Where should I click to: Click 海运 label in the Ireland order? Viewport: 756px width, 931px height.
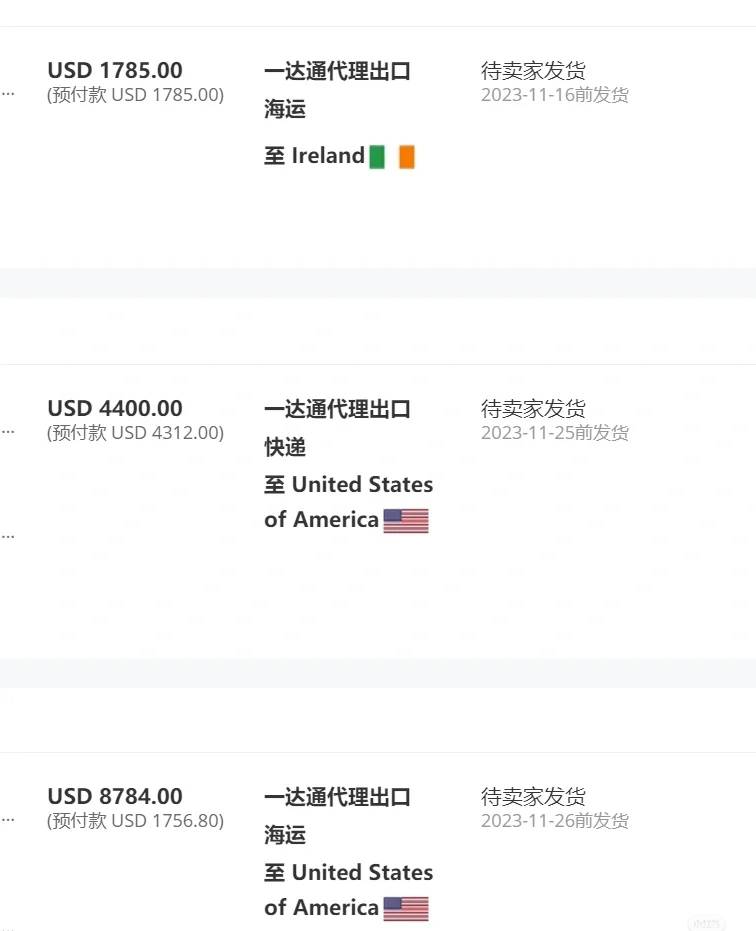click(x=285, y=109)
